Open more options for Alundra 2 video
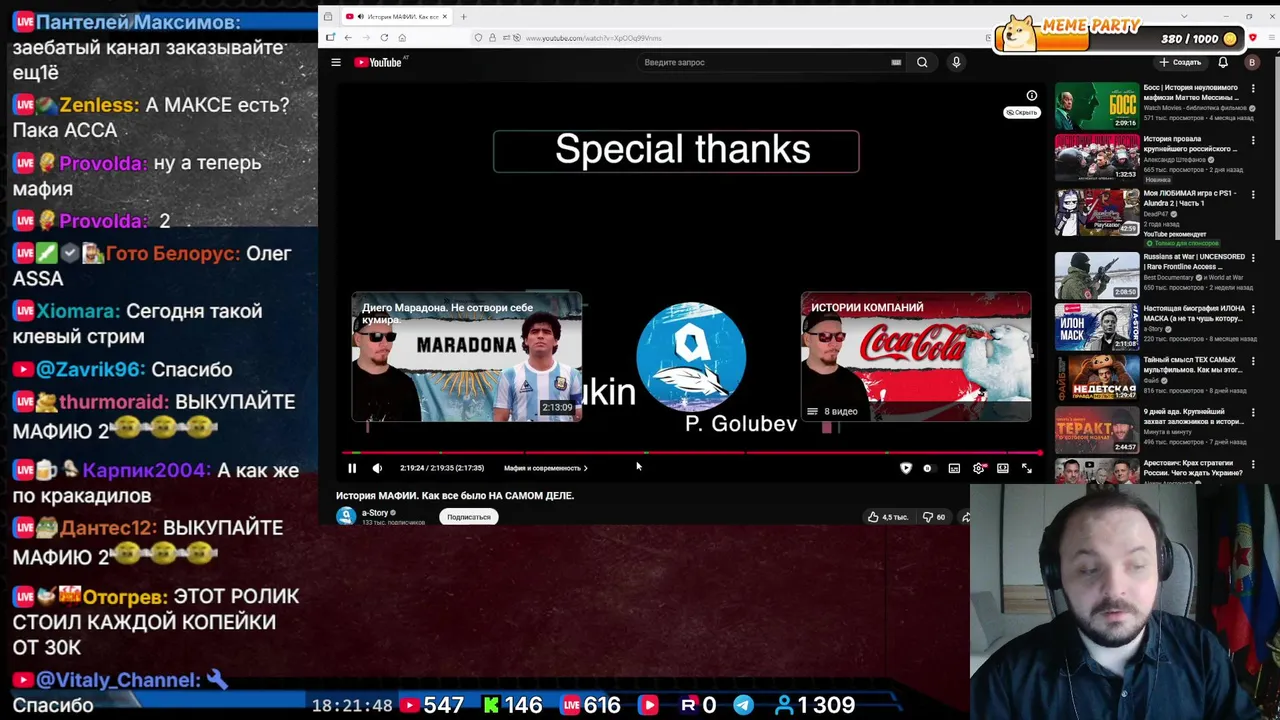Viewport: 1280px width, 720px height. coord(1253,195)
